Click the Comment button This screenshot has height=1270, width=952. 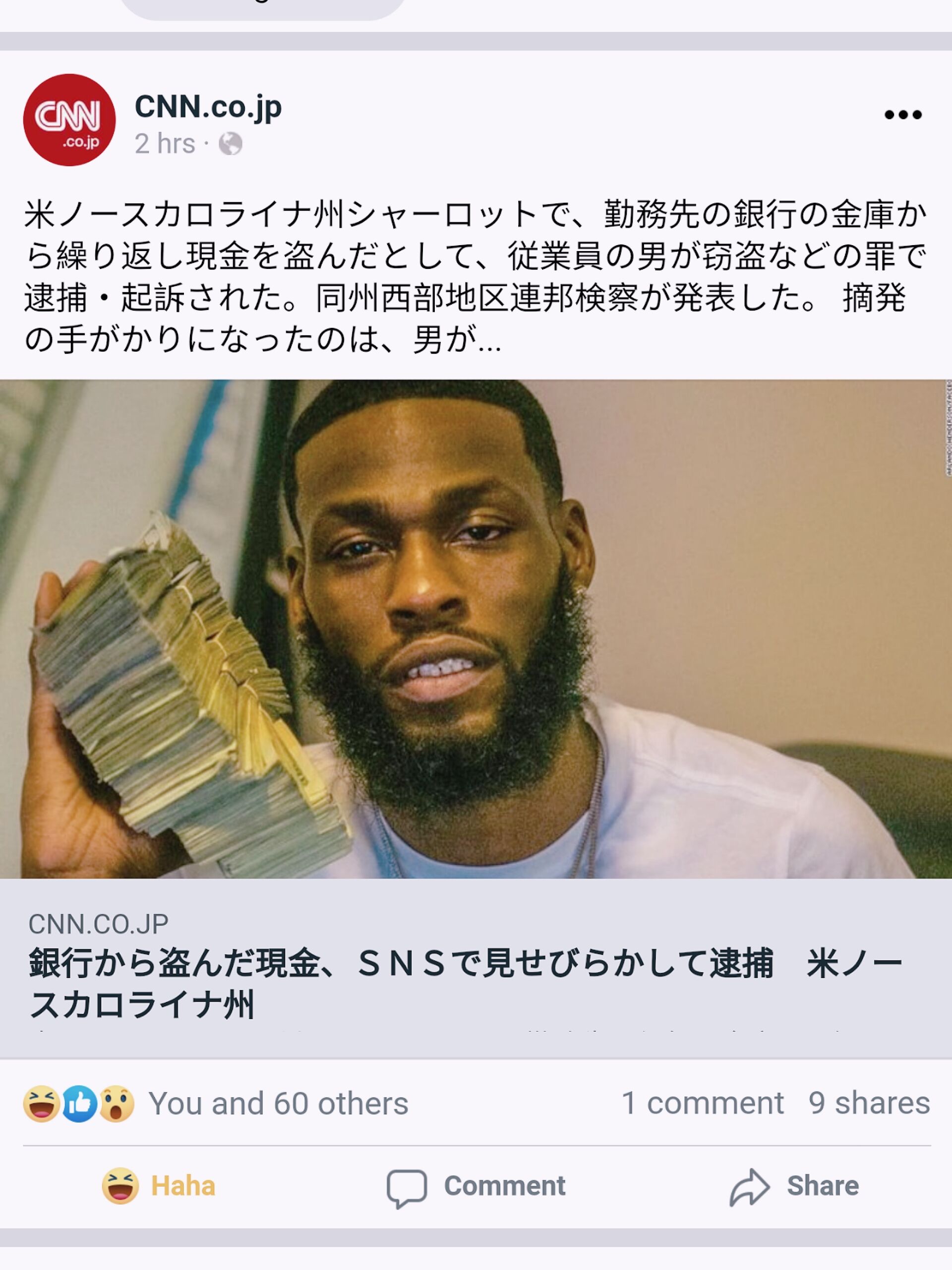click(x=476, y=1186)
